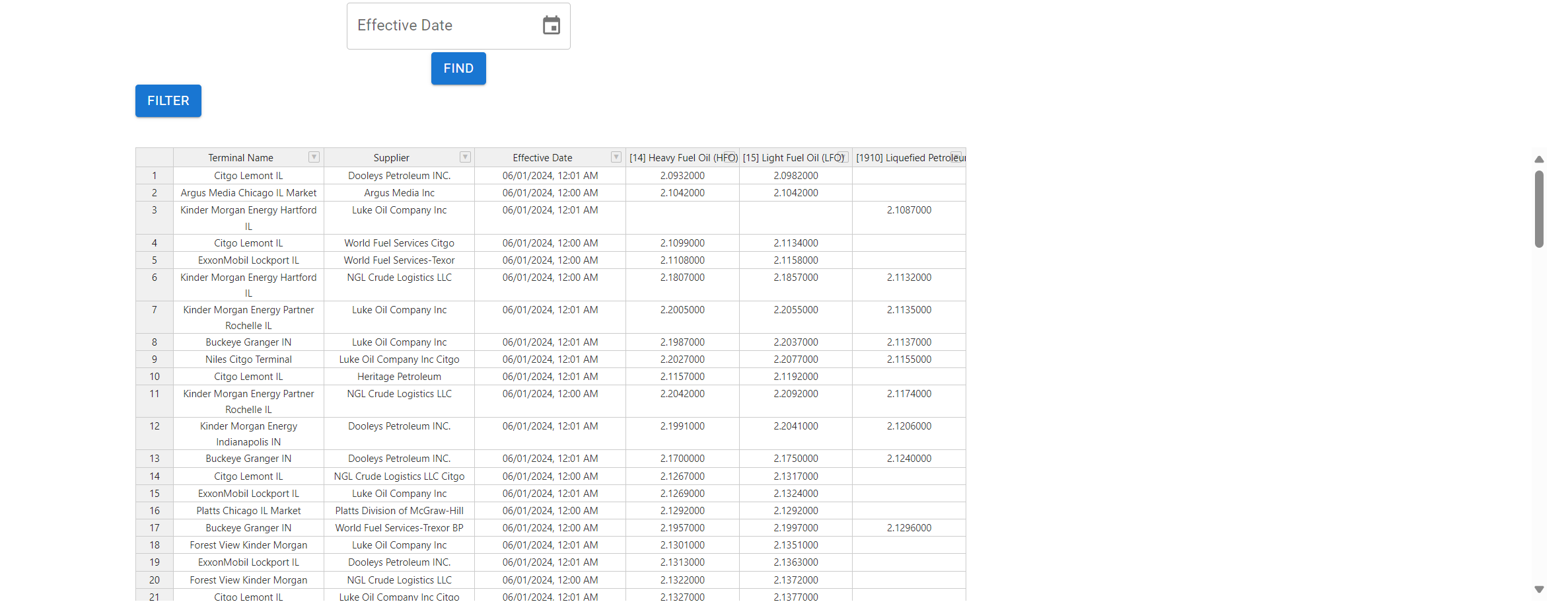The image size is (1568, 604).
Task: Click ExxonMobil Lockport IL in row 19
Action: pyautogui.click(x=248, y=562)
